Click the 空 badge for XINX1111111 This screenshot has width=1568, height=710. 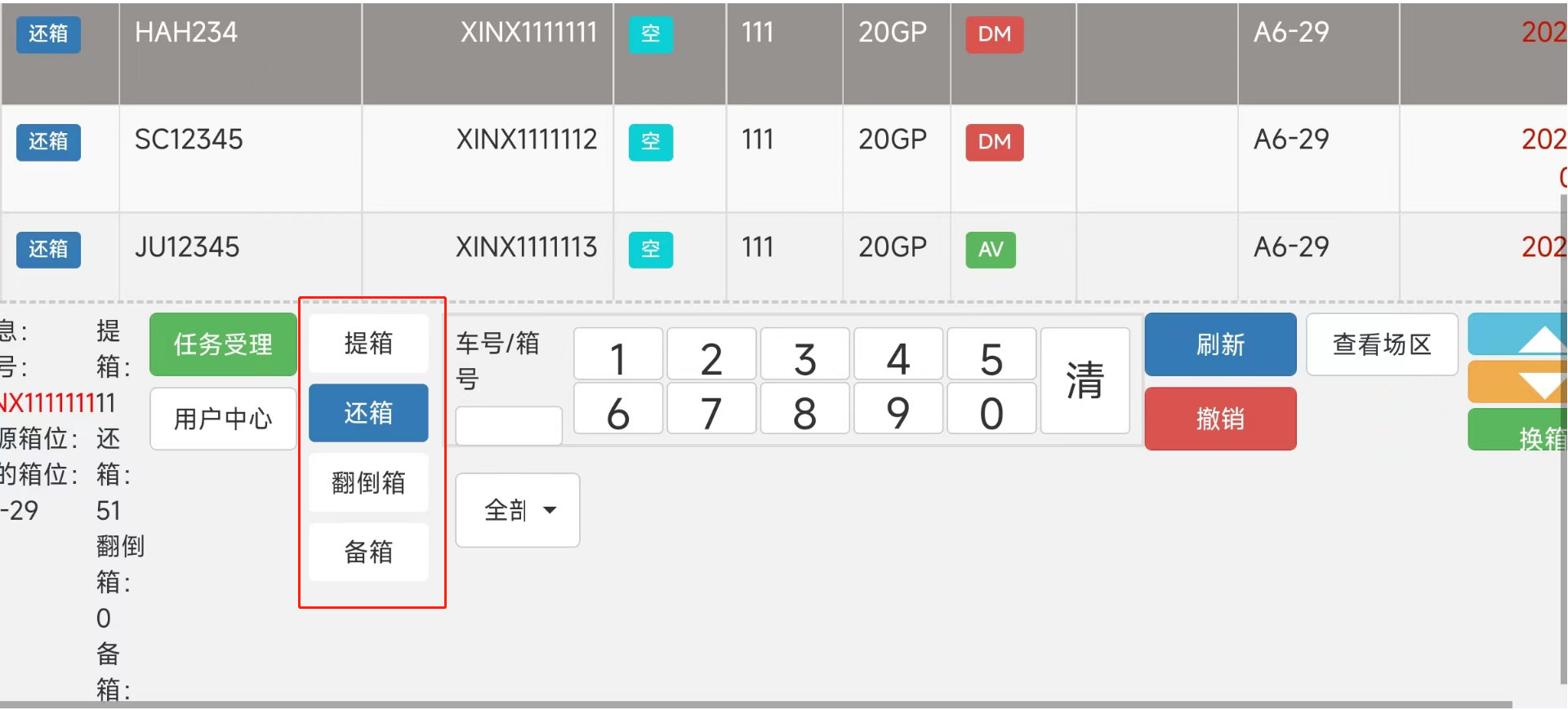point(650,34)
